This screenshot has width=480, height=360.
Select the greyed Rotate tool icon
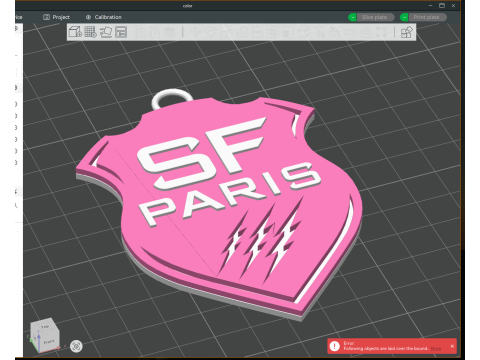coord(211,32)
